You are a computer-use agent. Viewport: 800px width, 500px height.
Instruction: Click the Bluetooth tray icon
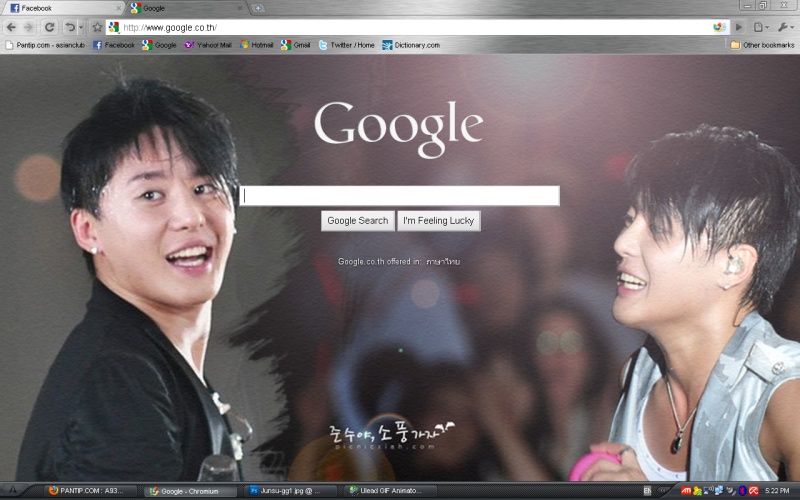pos(742,491)
